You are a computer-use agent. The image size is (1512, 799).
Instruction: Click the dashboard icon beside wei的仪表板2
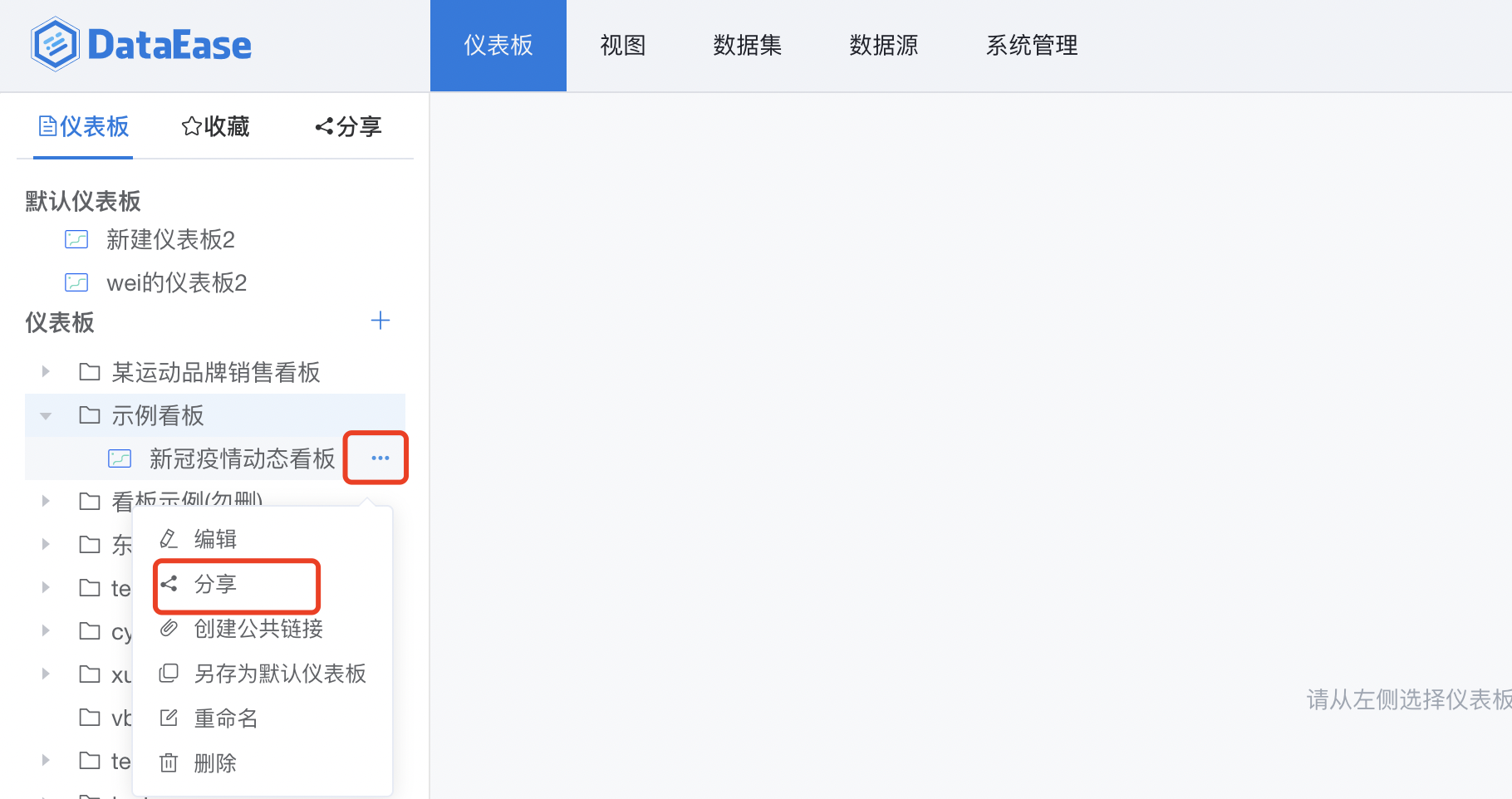click(76, 283)
